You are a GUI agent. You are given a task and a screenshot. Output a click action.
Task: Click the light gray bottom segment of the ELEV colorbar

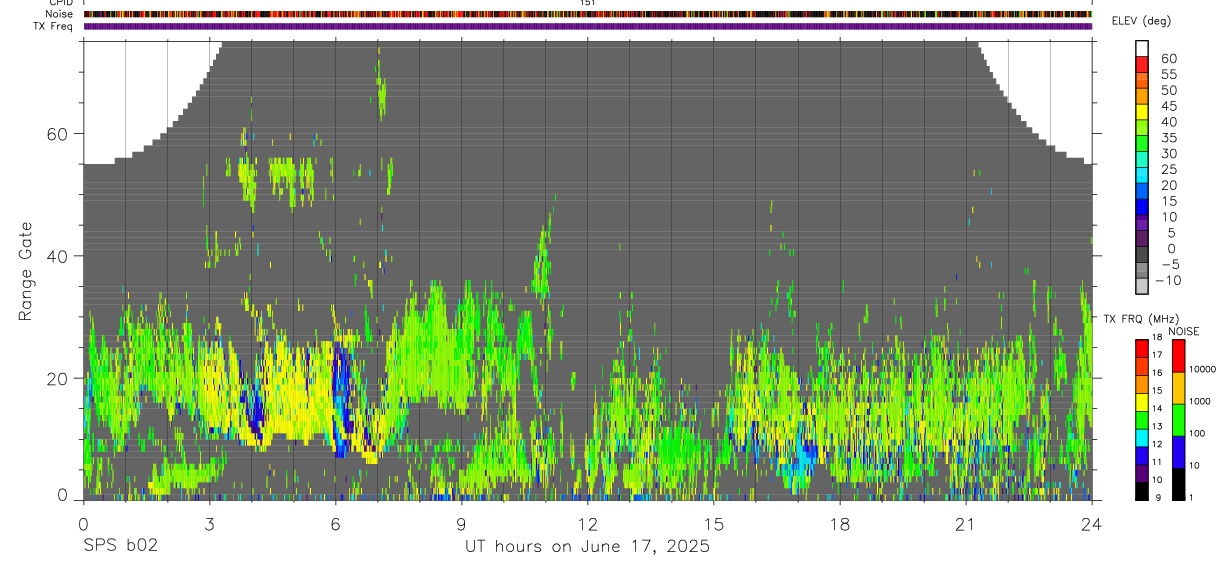coord(1141,286)
